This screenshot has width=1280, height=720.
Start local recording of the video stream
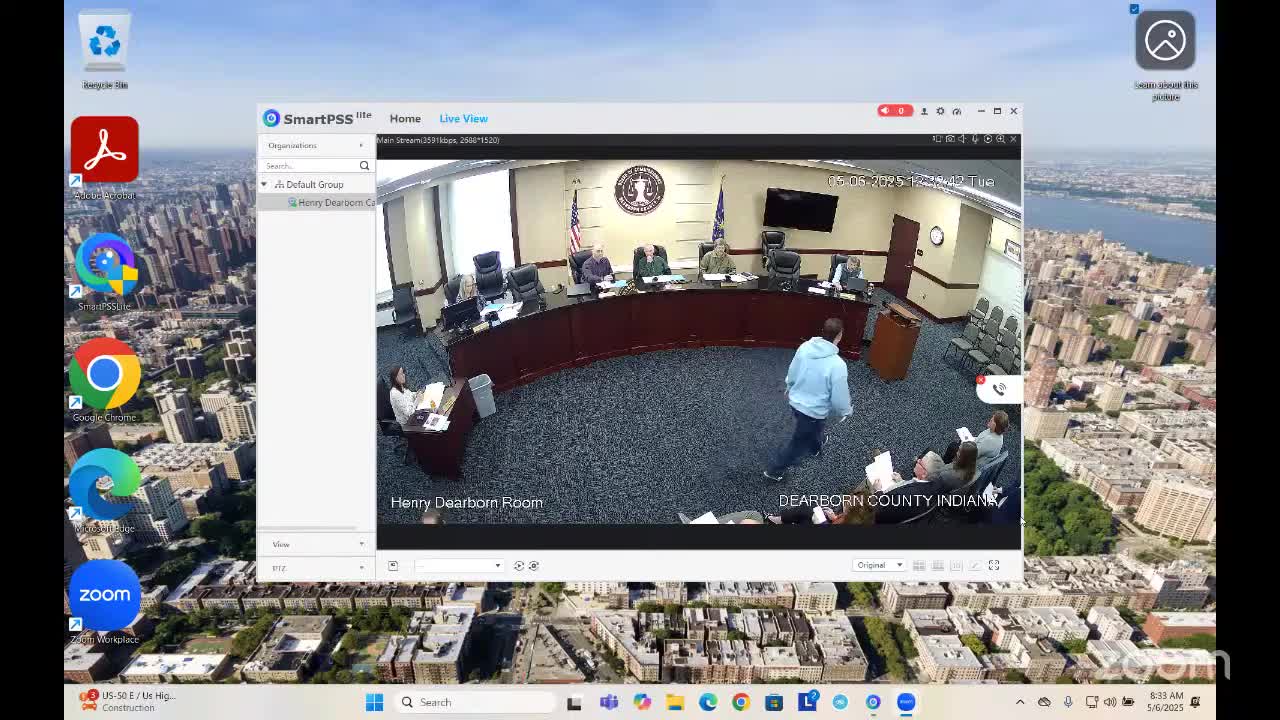point(988,140)
